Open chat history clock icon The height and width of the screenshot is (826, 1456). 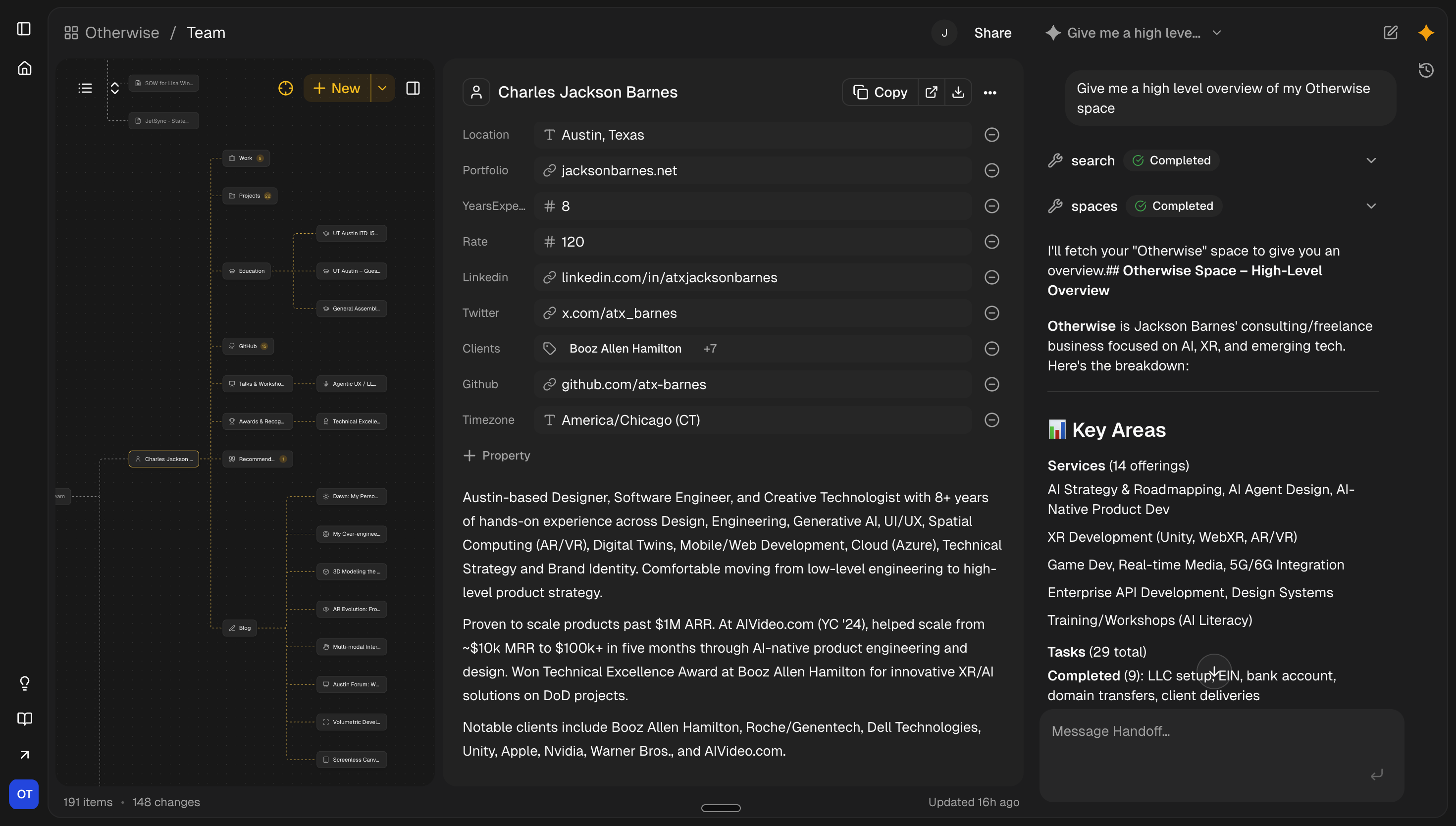click(1426, 70)
